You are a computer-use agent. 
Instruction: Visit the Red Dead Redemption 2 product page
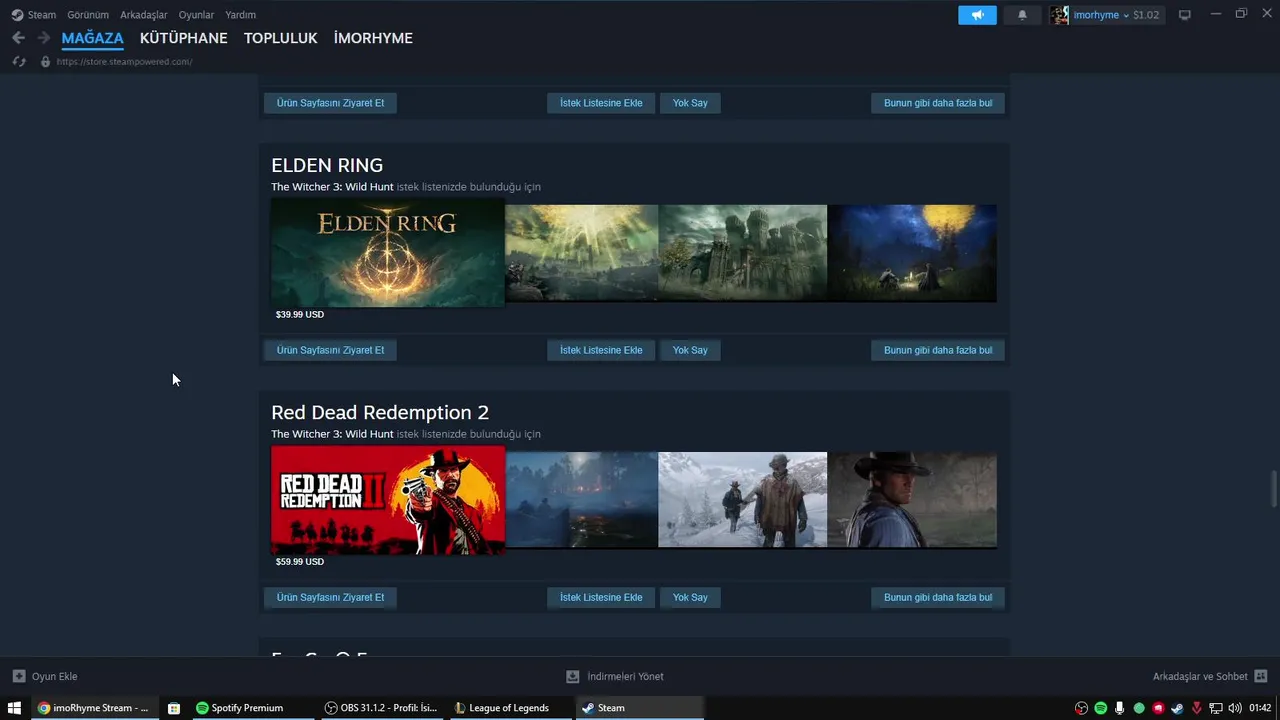tap(330, 597)
